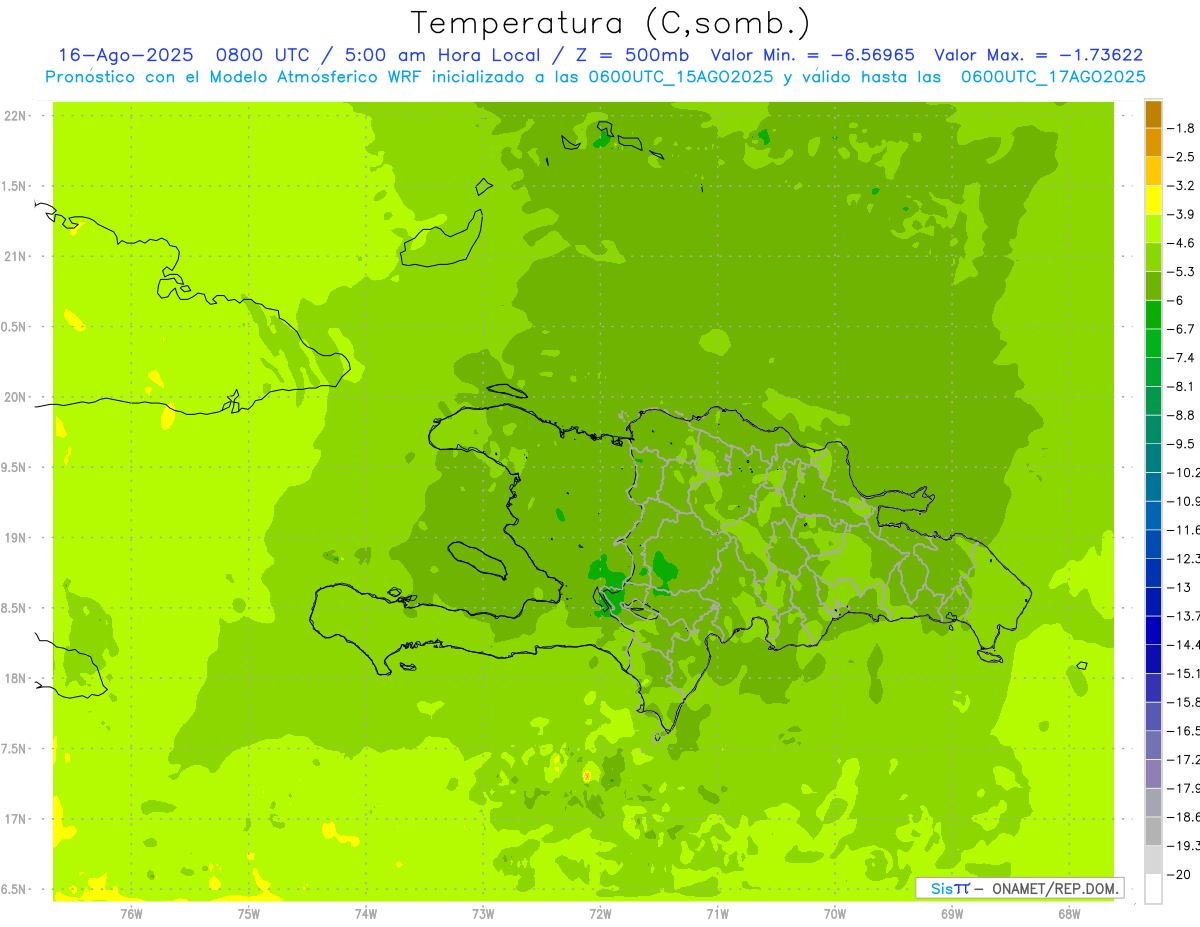This screenshot has height=927, width=1200.
Task: Click the "-20" colorbar value
Action: [1177, 874]
